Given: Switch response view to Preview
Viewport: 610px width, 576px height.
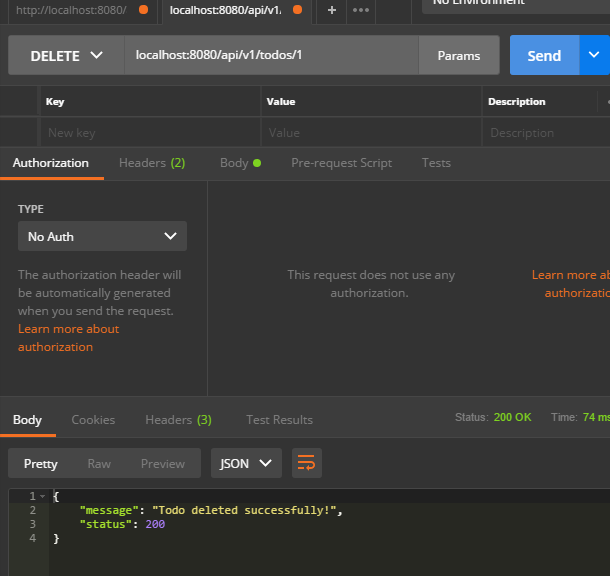Looking at the screenshot, I should click(x=163, y=463).
